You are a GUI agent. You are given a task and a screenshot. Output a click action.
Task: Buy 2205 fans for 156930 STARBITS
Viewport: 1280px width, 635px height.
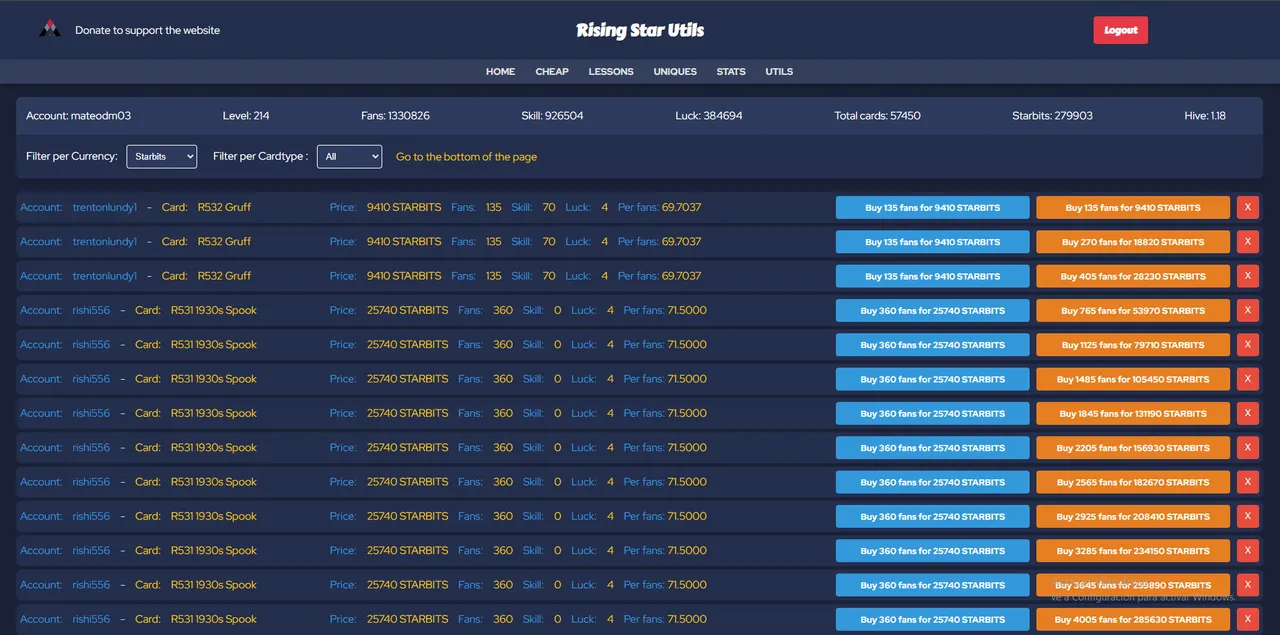(x=1133, y=447)
